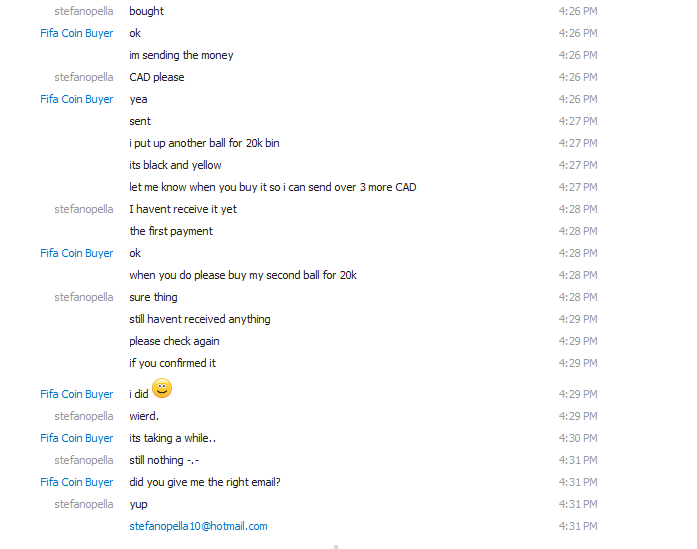This screenshot has width=697, height=549.
Task: Select the 'CAD please' message text
Action: 156,77
